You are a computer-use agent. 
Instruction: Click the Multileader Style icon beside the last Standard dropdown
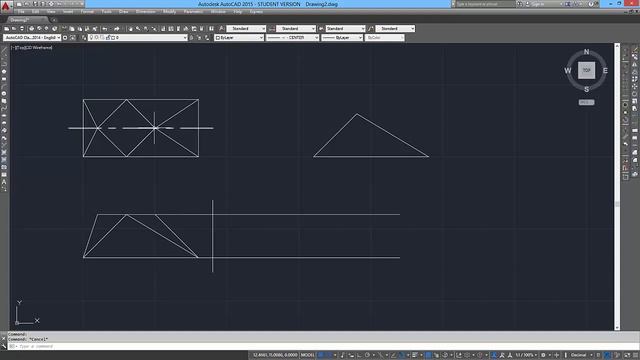click(x=371, y=29)
